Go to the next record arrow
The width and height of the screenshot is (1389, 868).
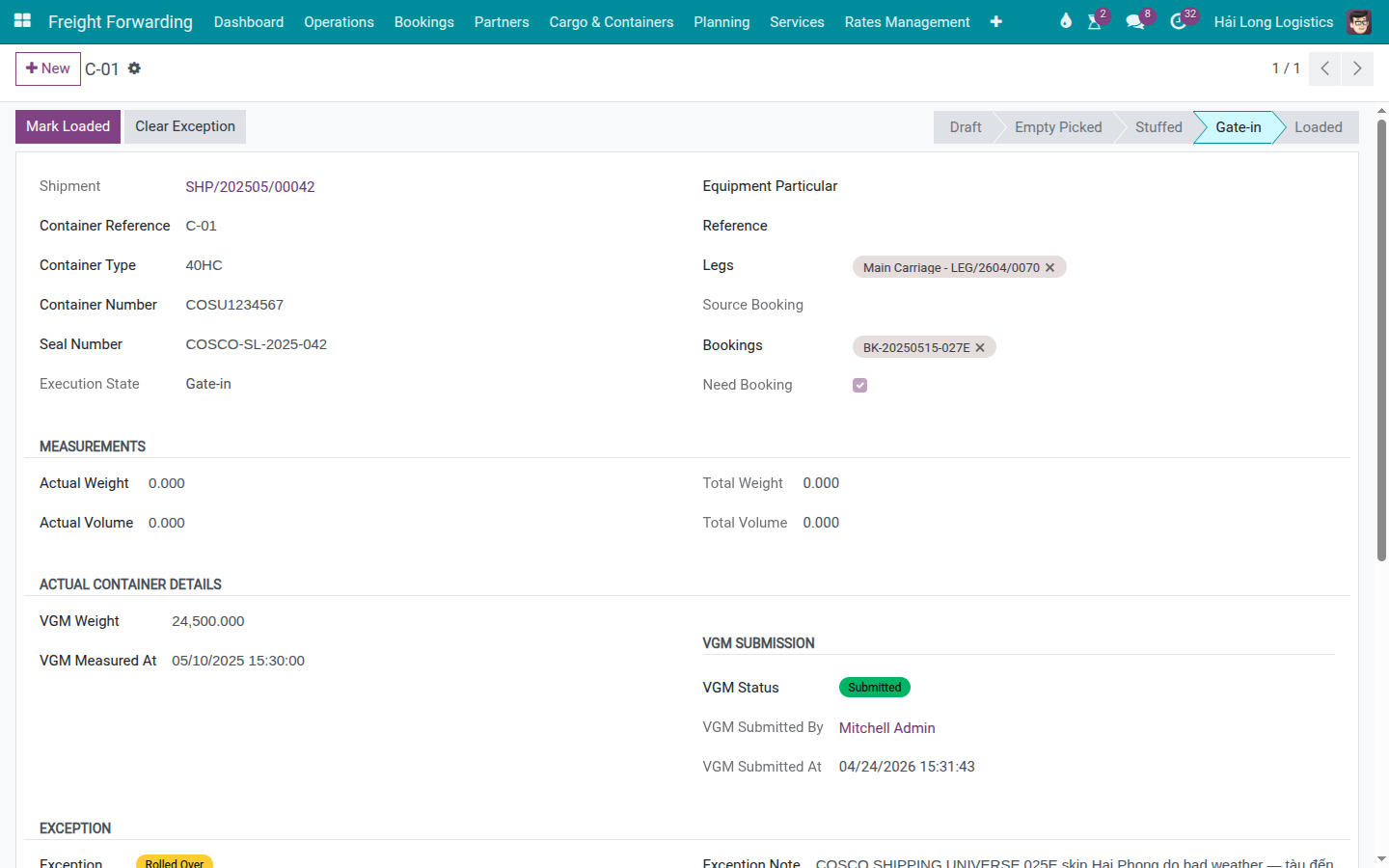coord(1357,68)
